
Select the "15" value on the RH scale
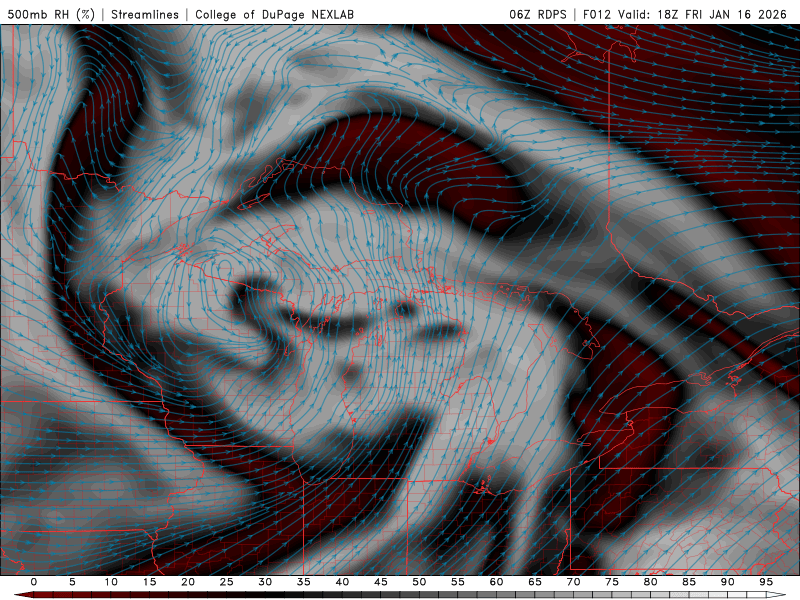click(x=149, y=582)
